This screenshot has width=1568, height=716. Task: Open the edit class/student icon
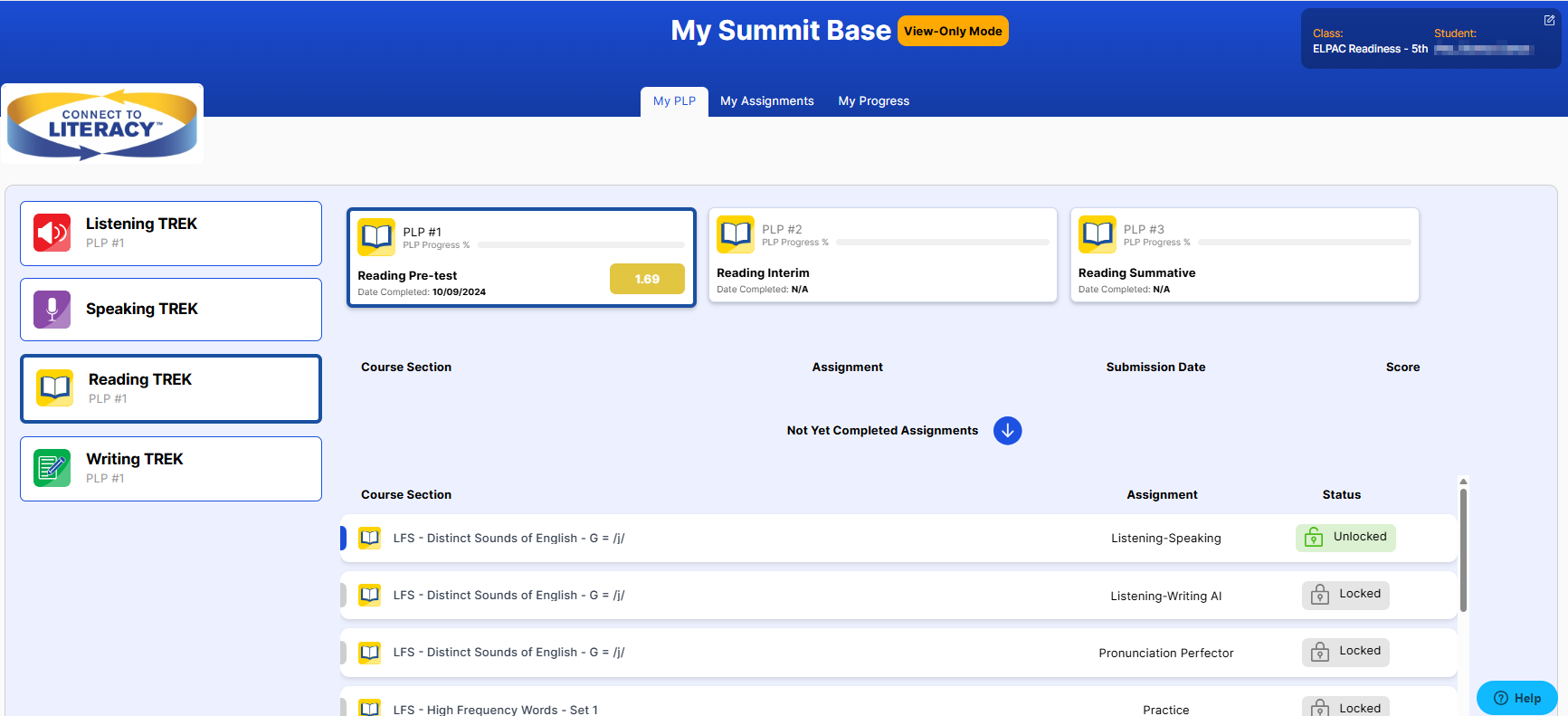coord(1549,20)
